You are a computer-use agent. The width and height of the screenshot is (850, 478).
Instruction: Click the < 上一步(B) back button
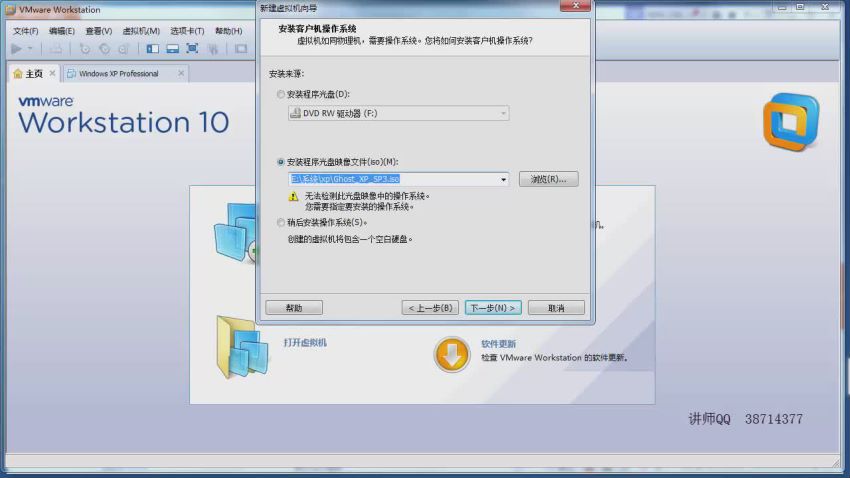[430, 308]
